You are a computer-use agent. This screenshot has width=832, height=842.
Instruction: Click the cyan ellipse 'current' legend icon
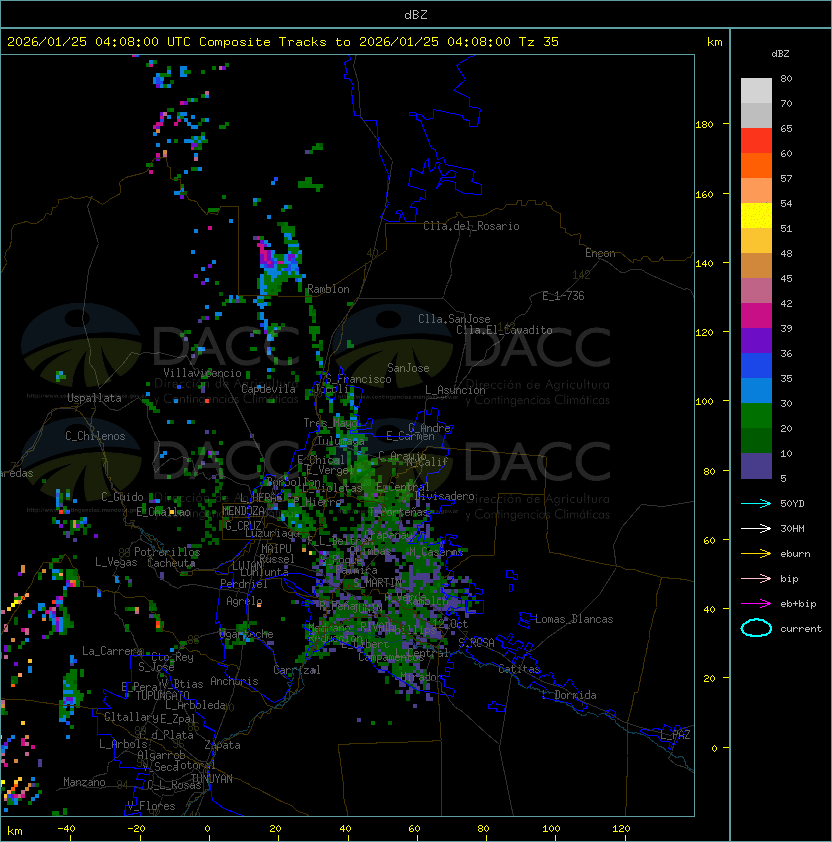point(756,628)
